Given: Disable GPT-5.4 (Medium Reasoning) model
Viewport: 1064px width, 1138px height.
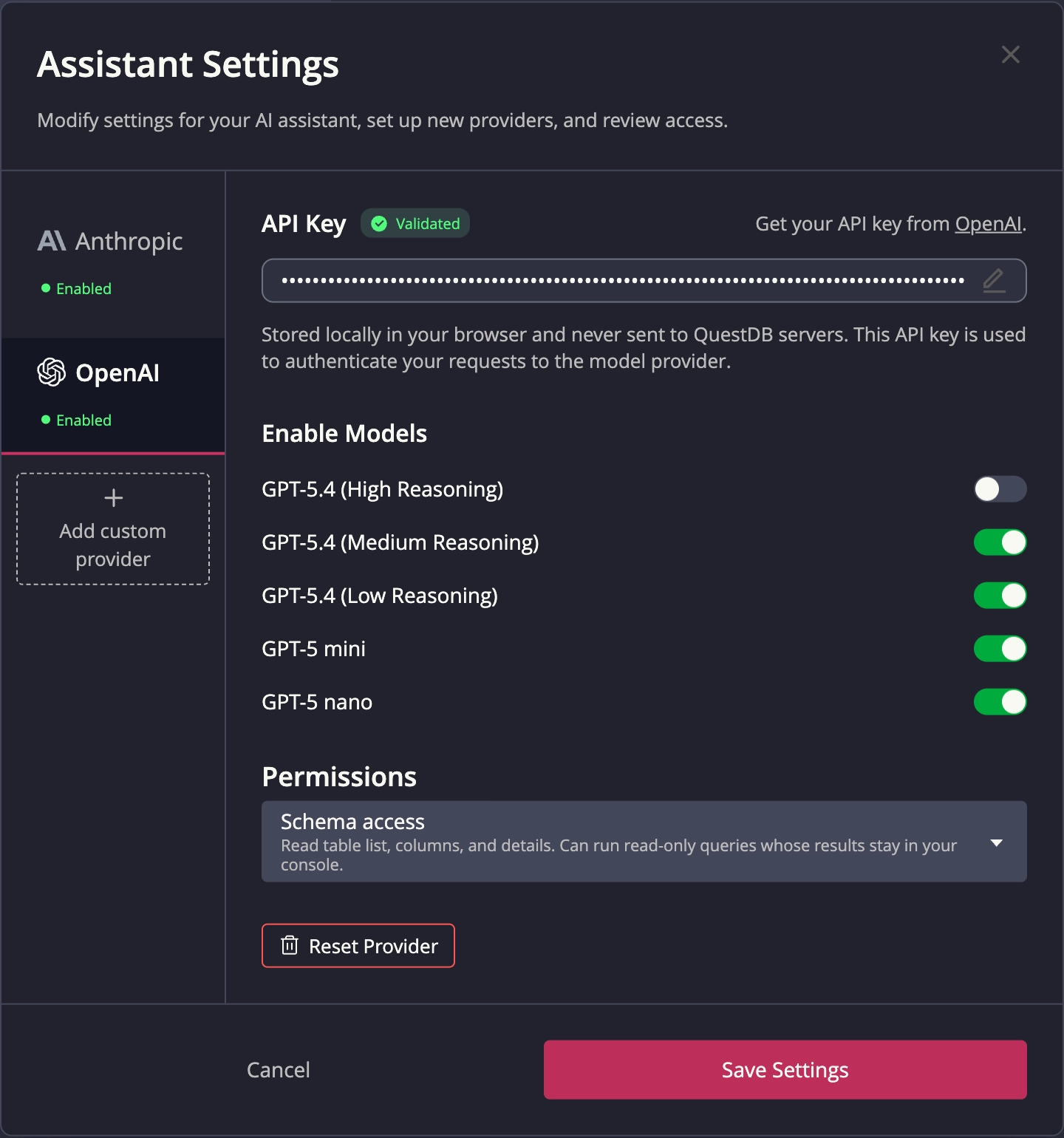Looking at the screenshot, I should point(1000,542).
